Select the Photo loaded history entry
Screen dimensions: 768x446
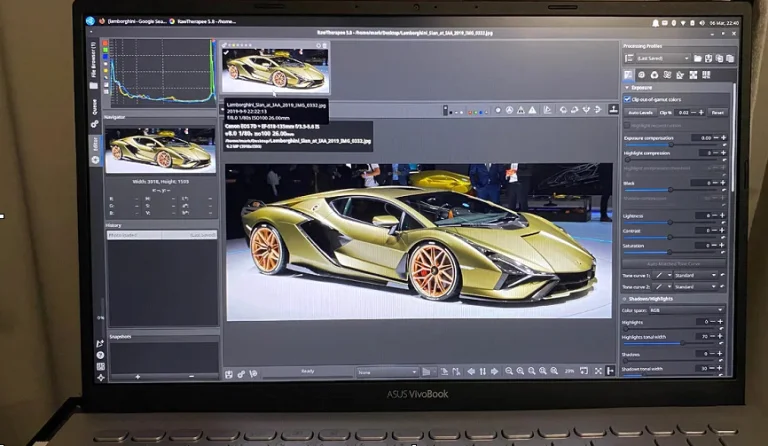click(162, 235)
